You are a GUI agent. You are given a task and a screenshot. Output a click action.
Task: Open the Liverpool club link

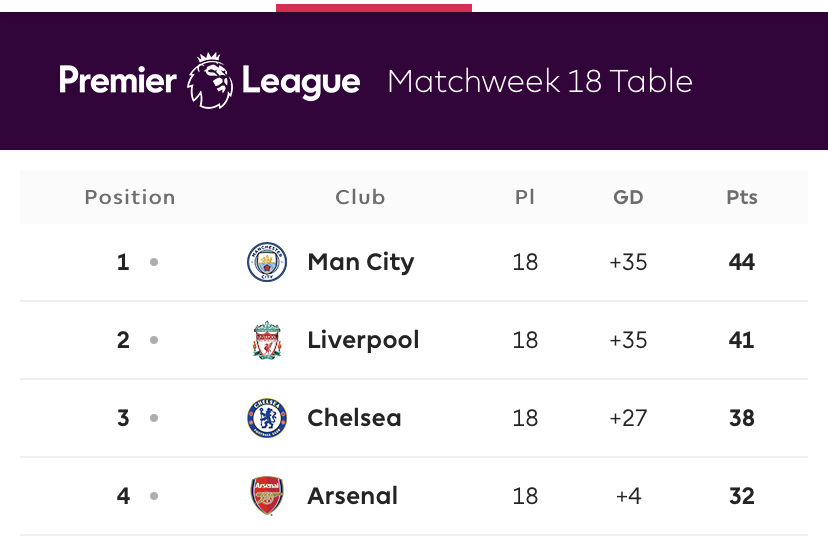point(363,340)
